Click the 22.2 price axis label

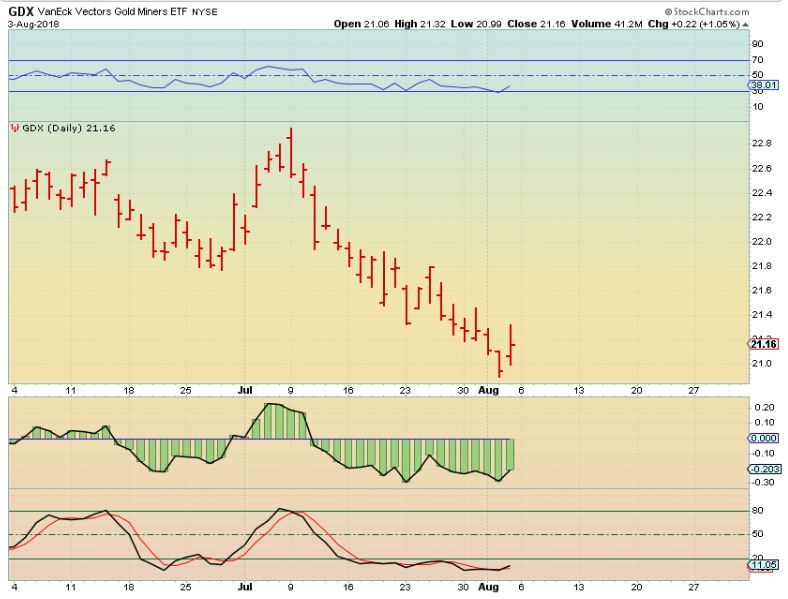point(761,217)
